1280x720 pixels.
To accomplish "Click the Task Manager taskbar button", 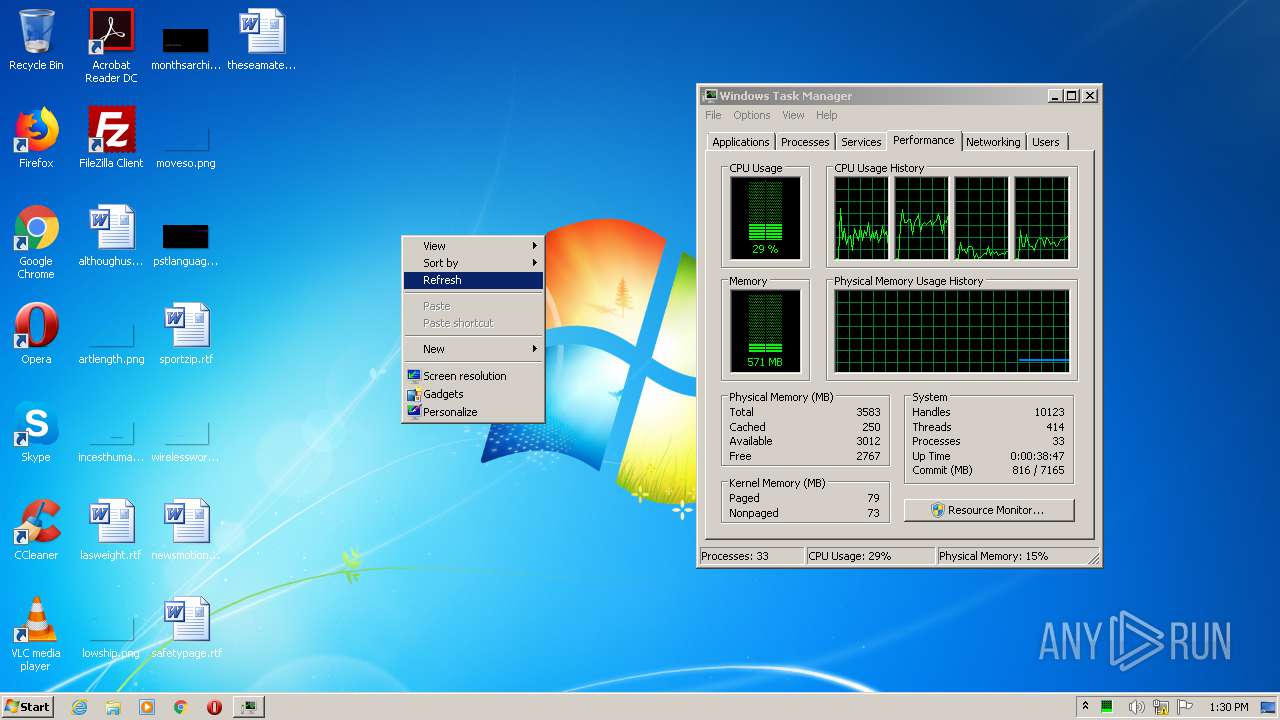I will tap(248, 707).
